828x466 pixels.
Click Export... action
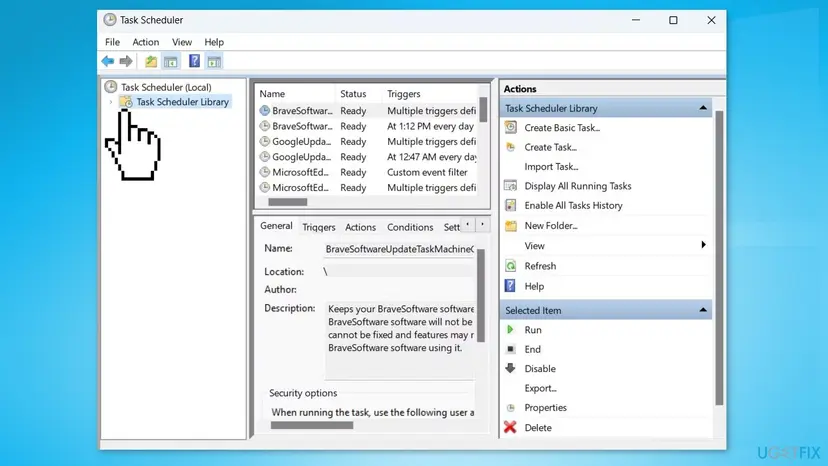tap(541, 388)
